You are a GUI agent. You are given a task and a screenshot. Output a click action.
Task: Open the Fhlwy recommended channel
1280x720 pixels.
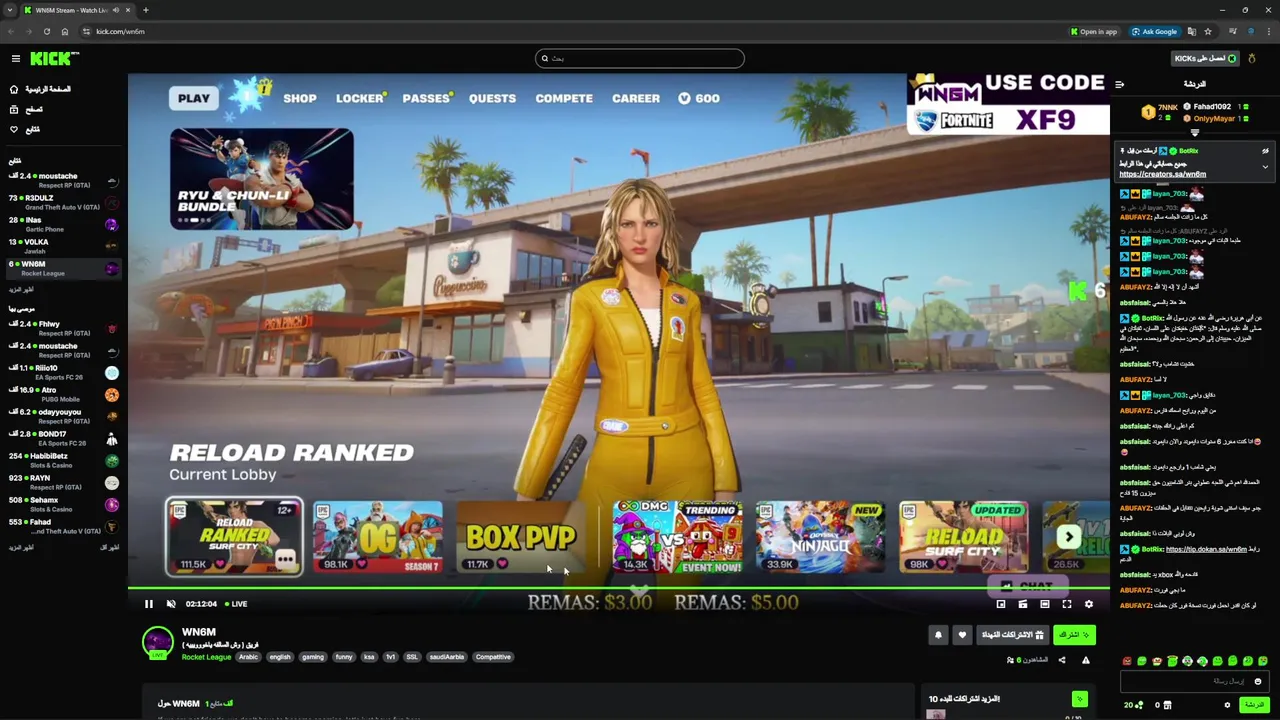click(63, 328)
